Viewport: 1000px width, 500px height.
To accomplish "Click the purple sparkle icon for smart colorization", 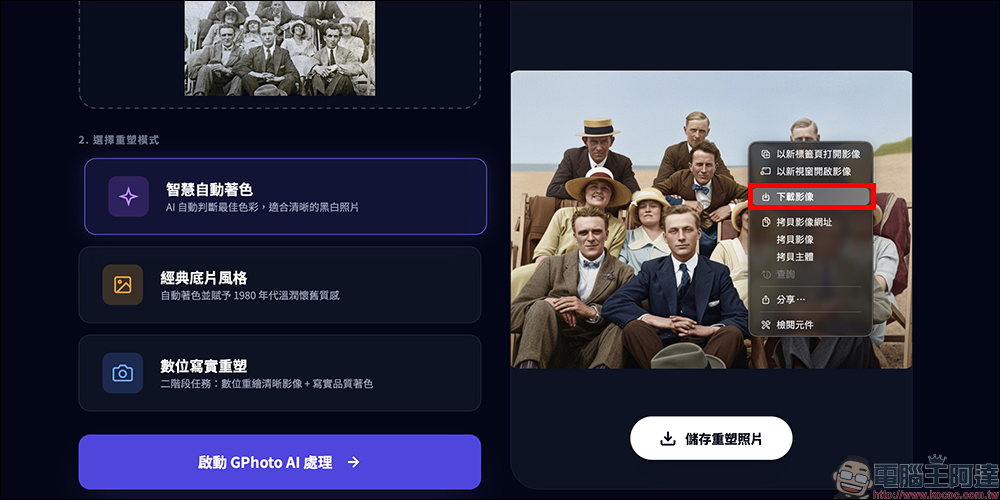I will (x=128, y=196).
